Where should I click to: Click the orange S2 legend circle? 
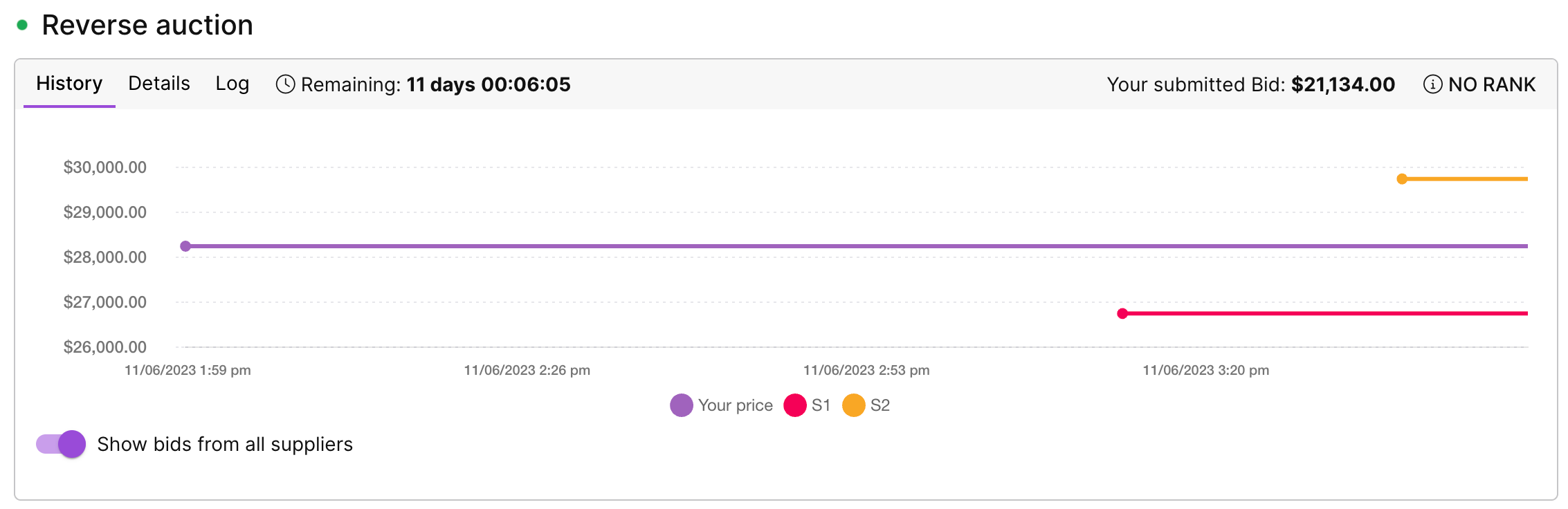coord(853,405)
